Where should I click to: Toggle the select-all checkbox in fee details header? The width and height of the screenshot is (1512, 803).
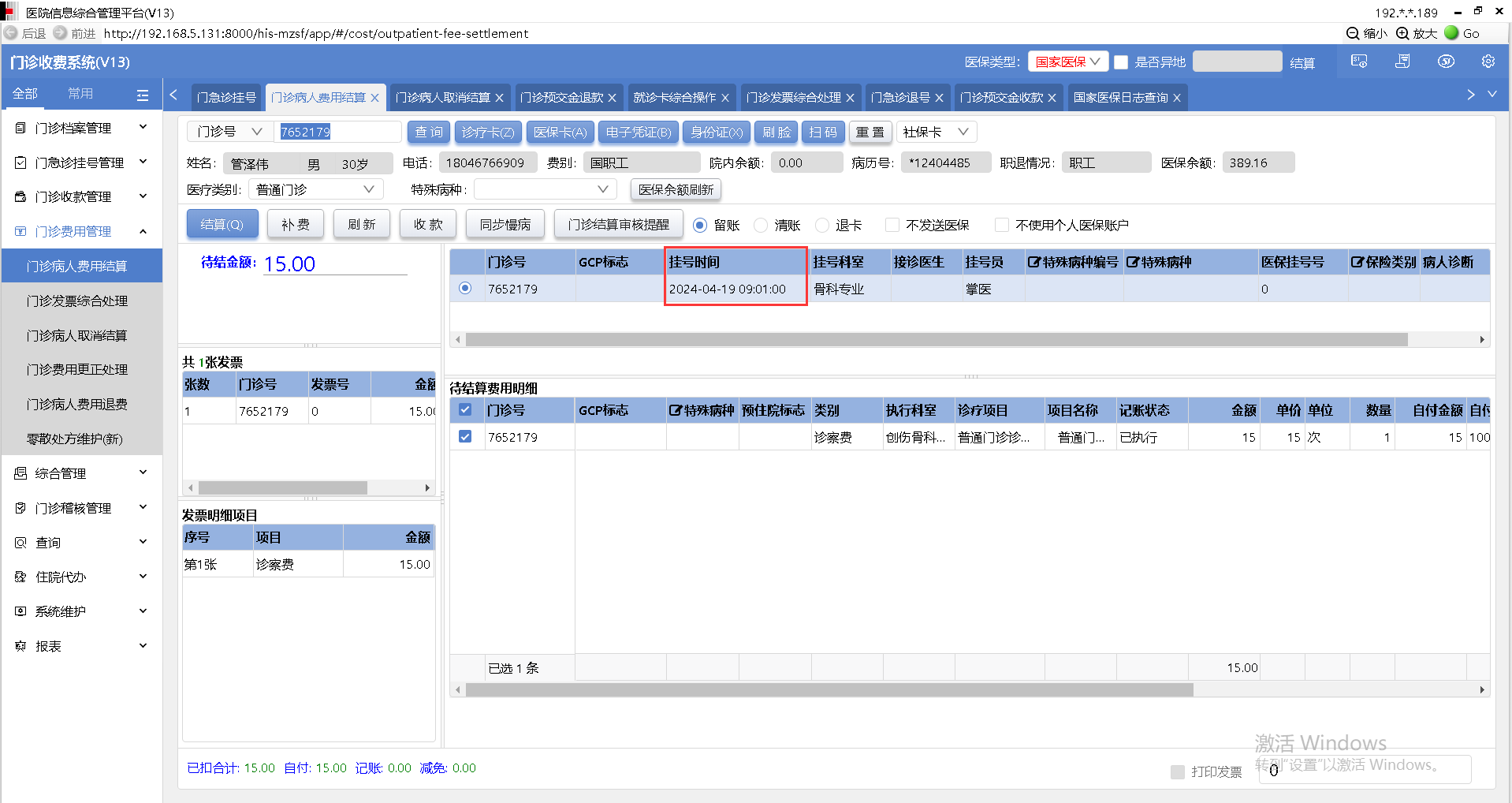coord(465,410)
